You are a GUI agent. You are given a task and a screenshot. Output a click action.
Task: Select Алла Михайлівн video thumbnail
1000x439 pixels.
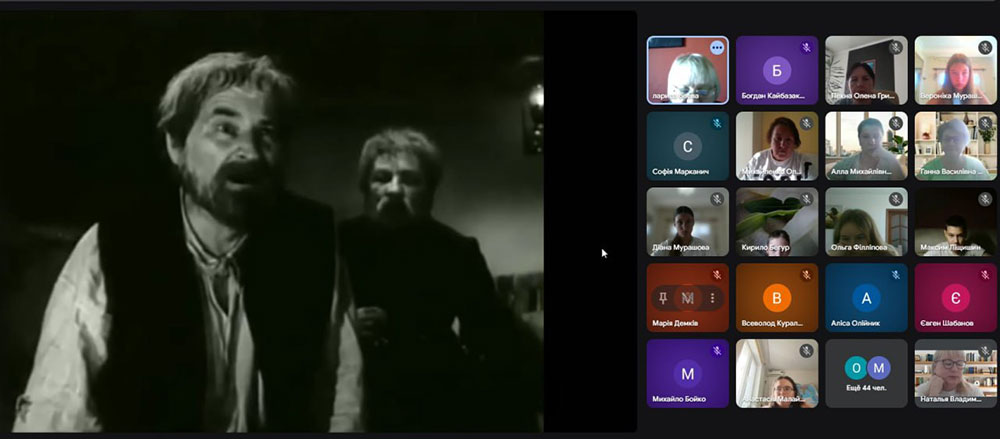(x=866, y=146)
